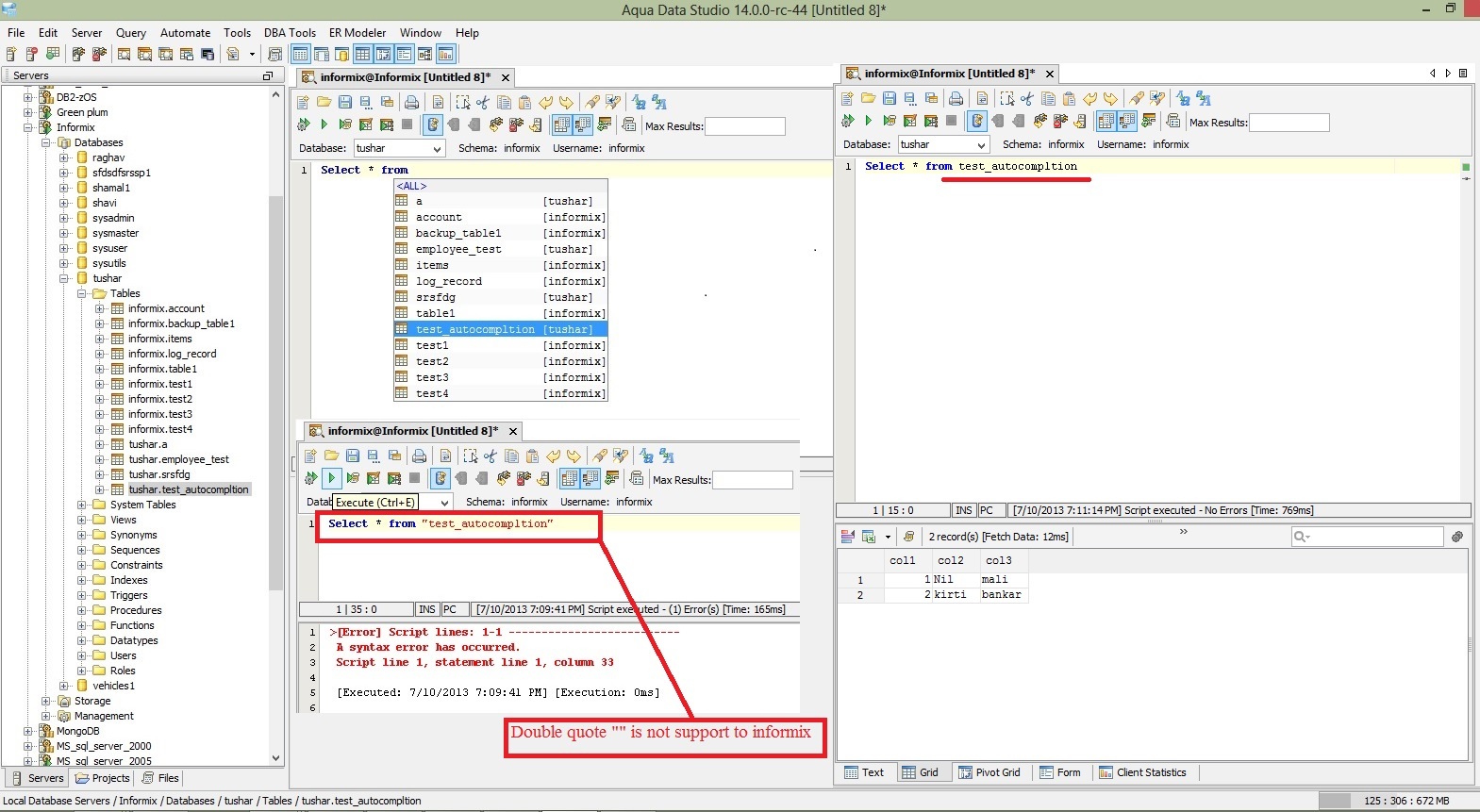1480x812 pixels.
Task: Click tushar.test_autocompltion table in tree
Action: pyautogui.click(x=189, y=489)
